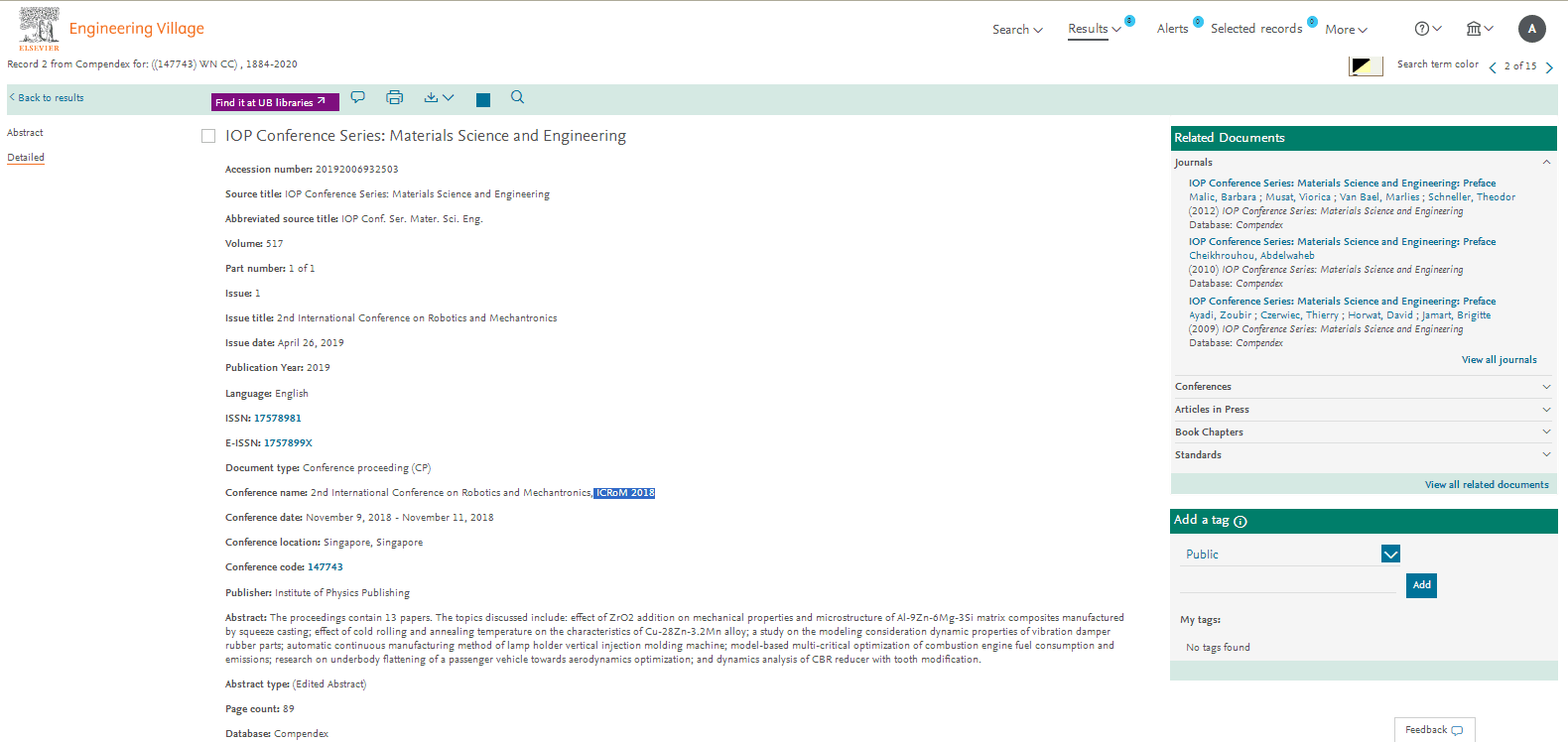Click the Back to results link
This screenshot has width=1568, height=742.
tap(47, 98)
